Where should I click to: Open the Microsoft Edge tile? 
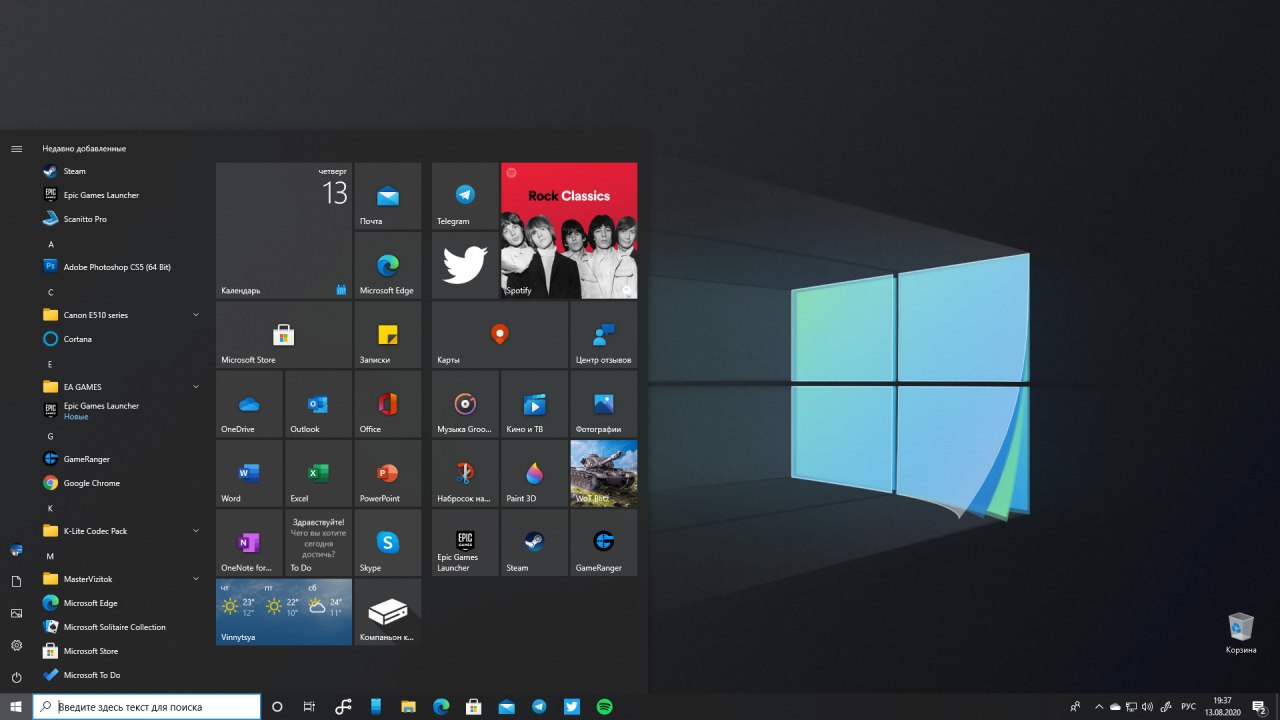tap(387, 265)
